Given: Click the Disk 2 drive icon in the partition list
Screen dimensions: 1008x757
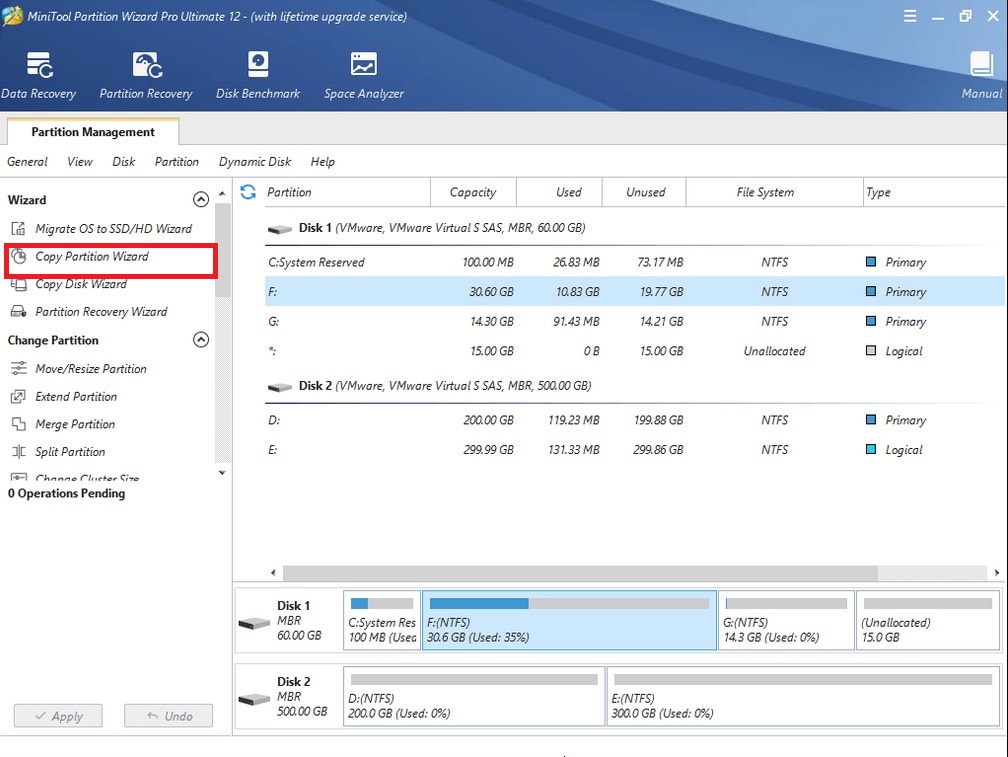Looking at the screenshot, I should point(280,387).
